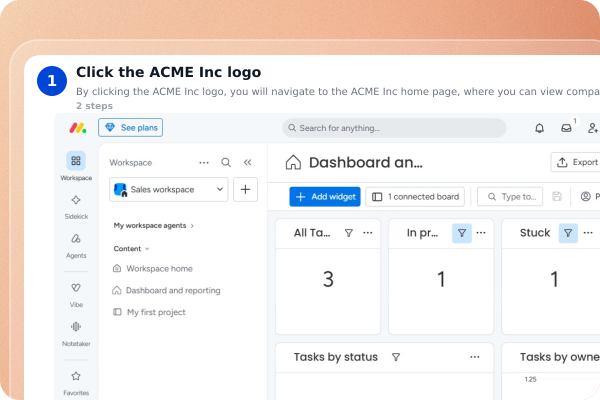This screenshot has width=600, height=400.
Task: Click the Export button
Action: pos(576,162)
